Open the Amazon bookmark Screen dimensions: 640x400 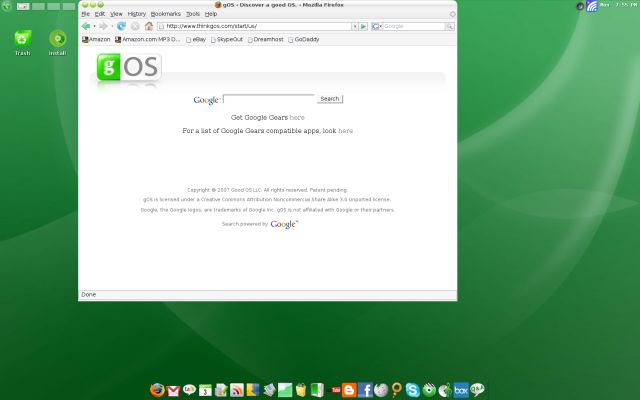(96, 40)
